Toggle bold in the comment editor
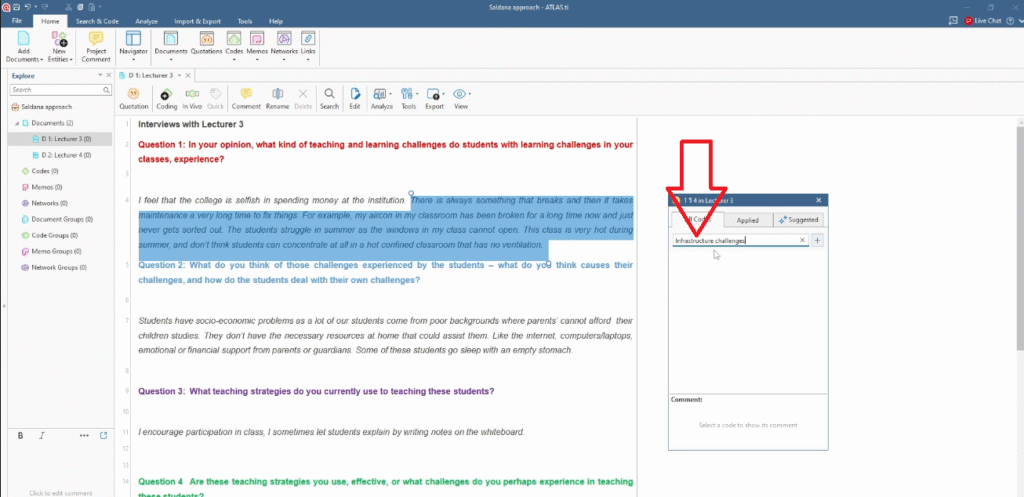 click(20, 435)
